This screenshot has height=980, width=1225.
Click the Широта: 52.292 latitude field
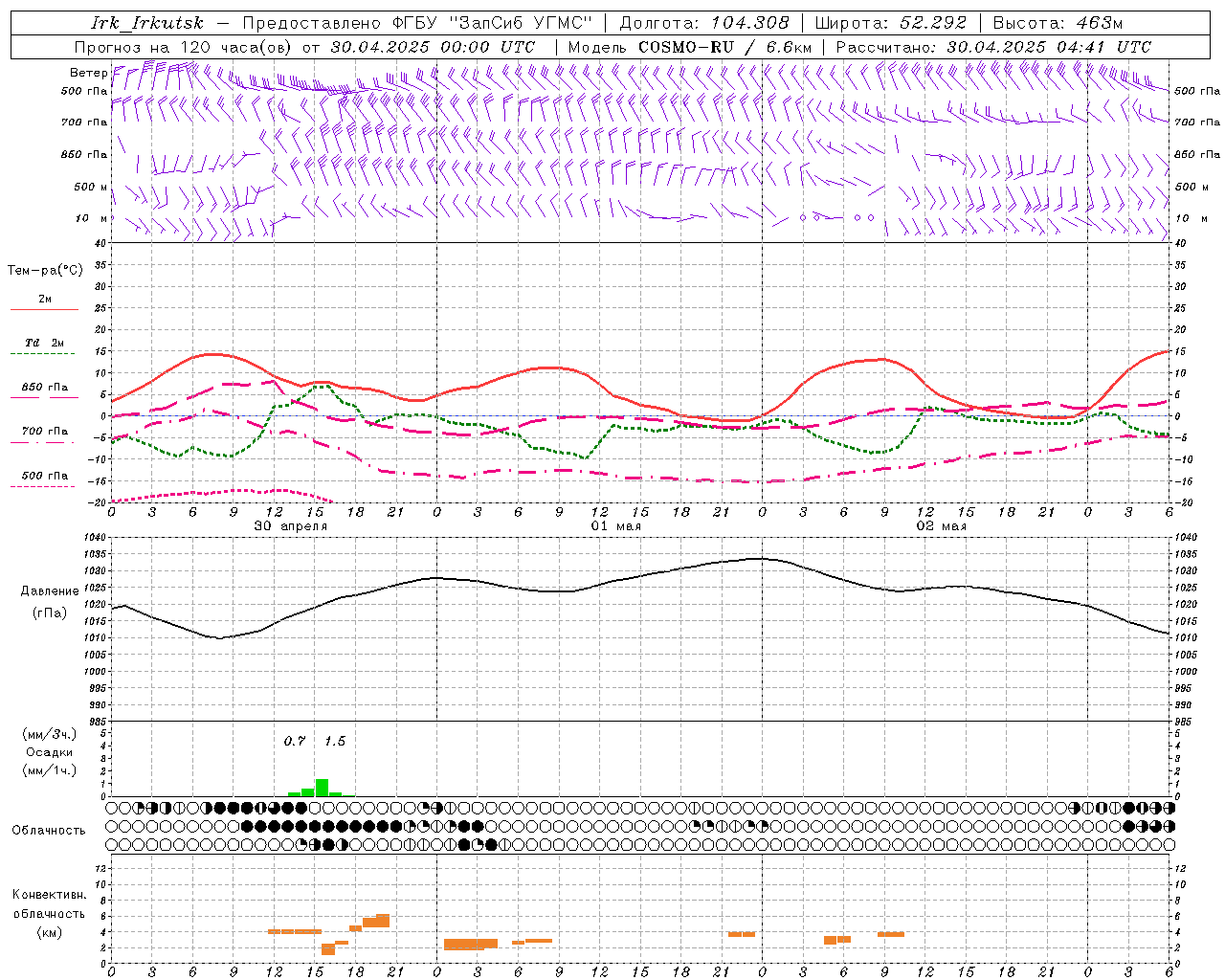pos(891,23)
